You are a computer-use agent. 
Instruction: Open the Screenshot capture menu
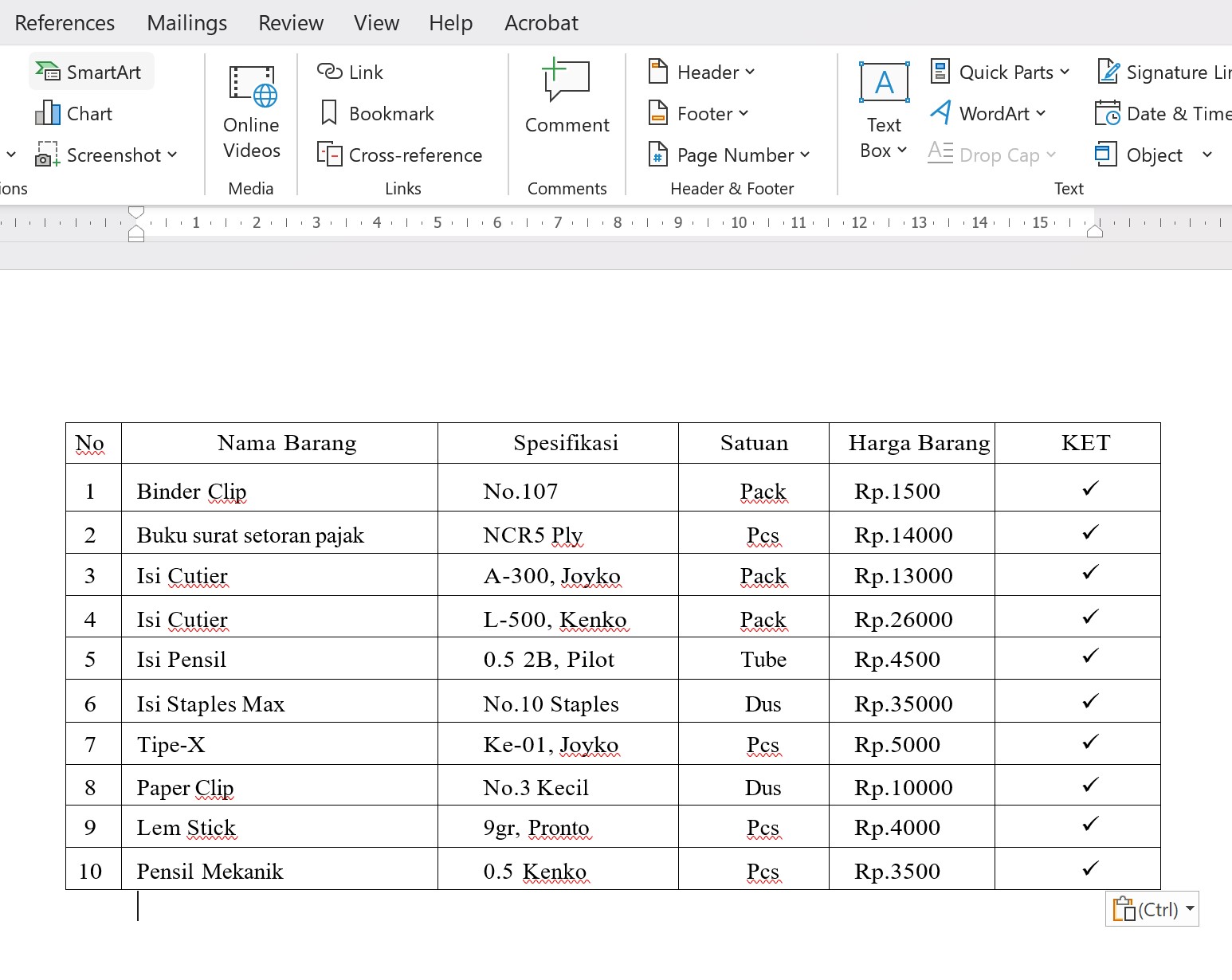(108, 155)
